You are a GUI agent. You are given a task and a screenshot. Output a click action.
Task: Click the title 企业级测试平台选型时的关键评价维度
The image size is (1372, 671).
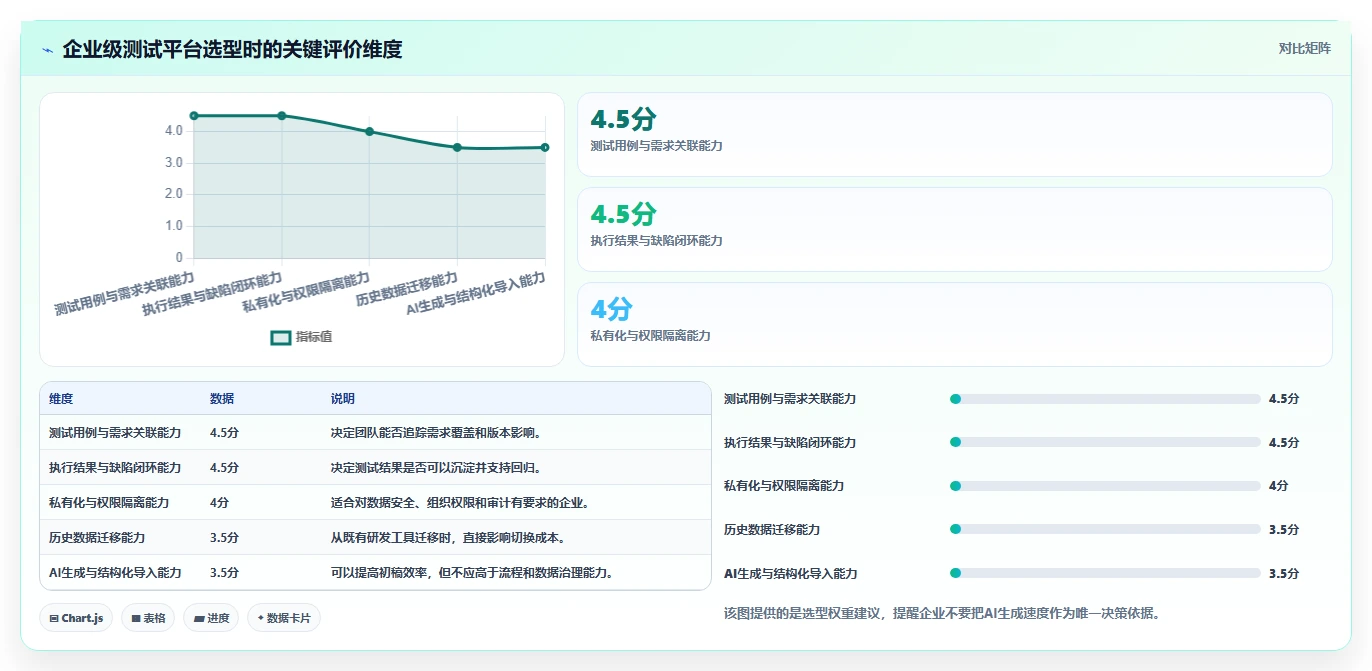pos(232,49)
